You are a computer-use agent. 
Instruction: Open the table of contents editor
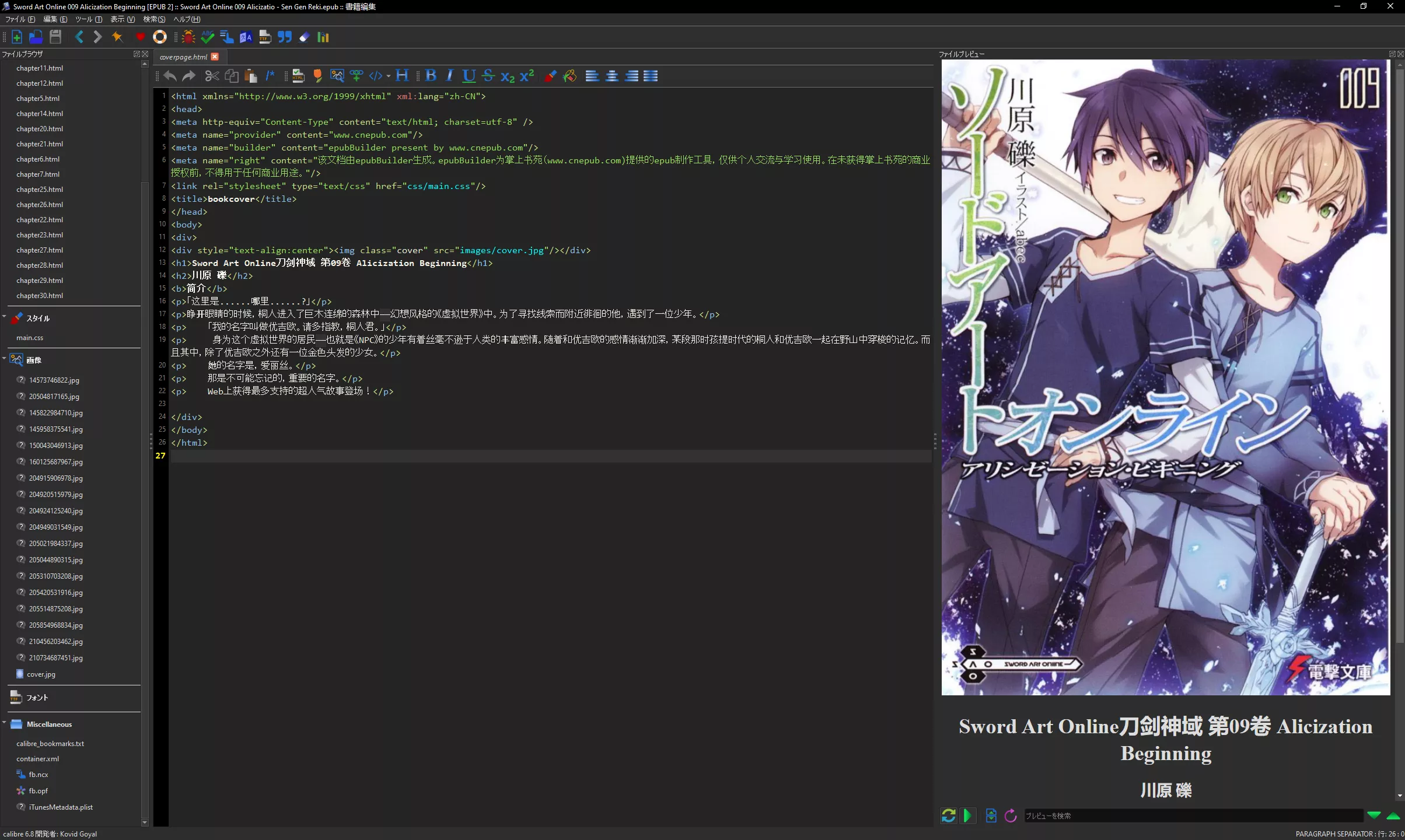pos(226,37)
